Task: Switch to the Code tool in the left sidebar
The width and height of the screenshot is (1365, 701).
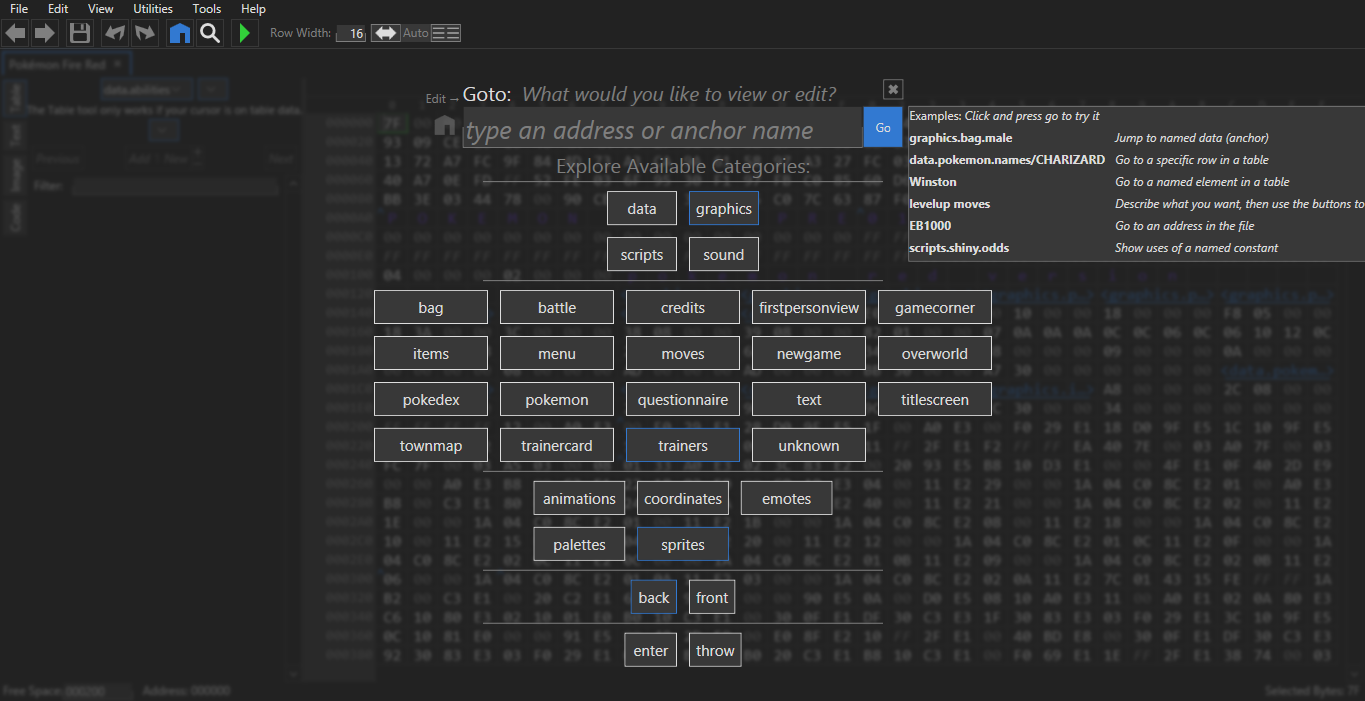Action: (x=15, y=217)
